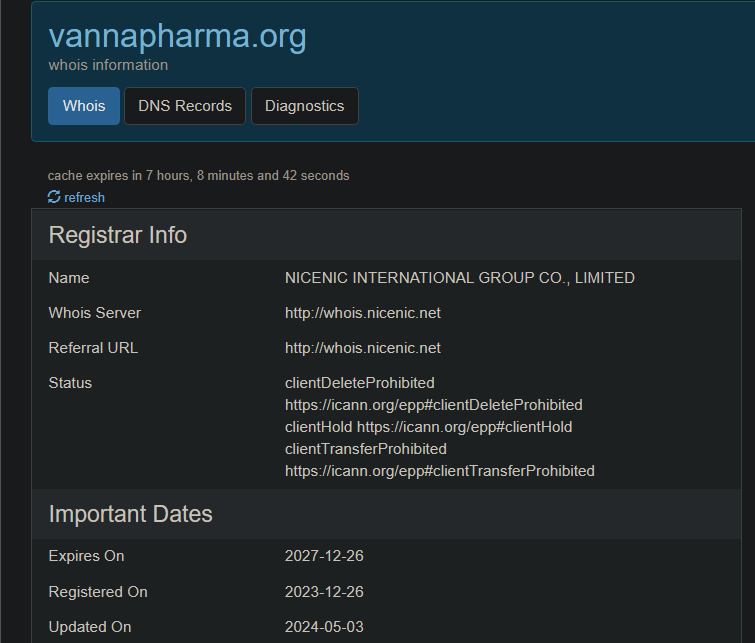Click the cache expires countdown text
This screenshot has height=643, width=755.
[198, 176]
